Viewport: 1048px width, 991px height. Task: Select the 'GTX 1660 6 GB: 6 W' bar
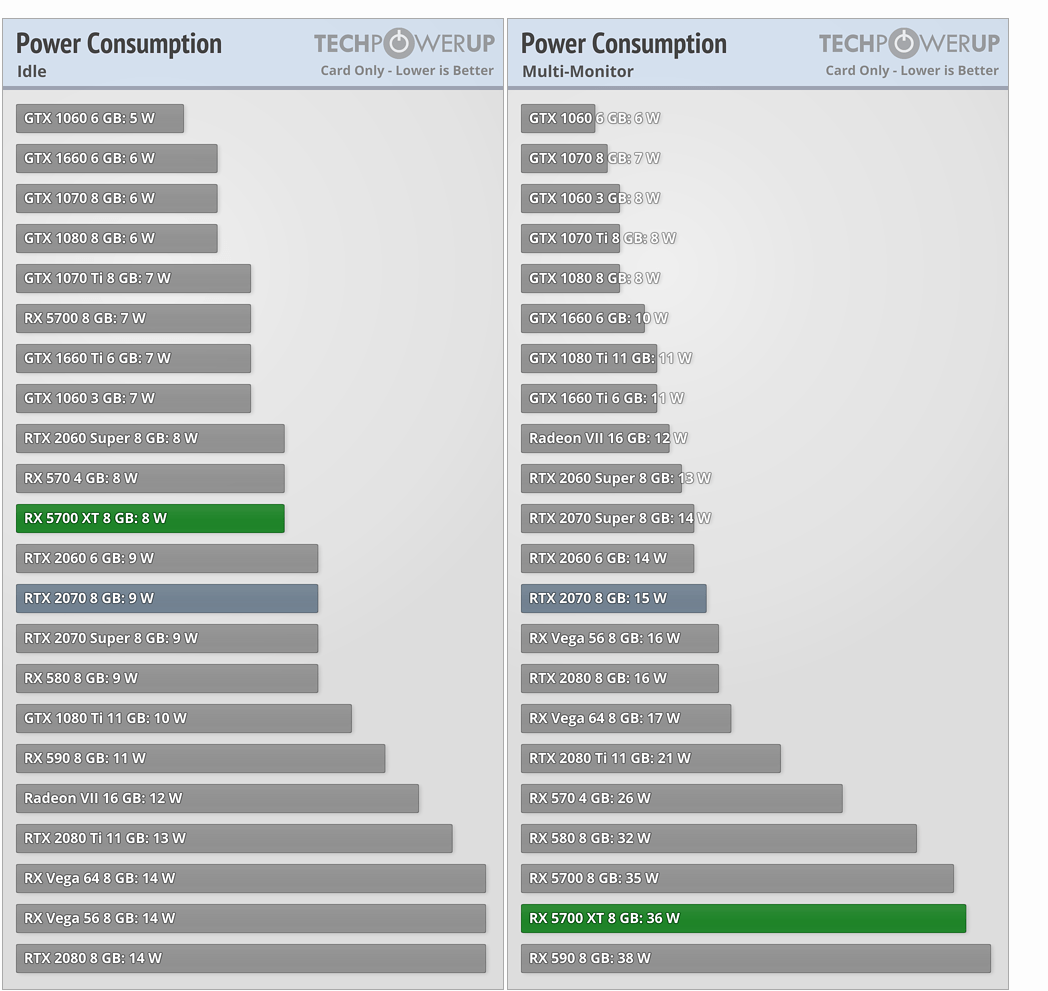(116, 158)
